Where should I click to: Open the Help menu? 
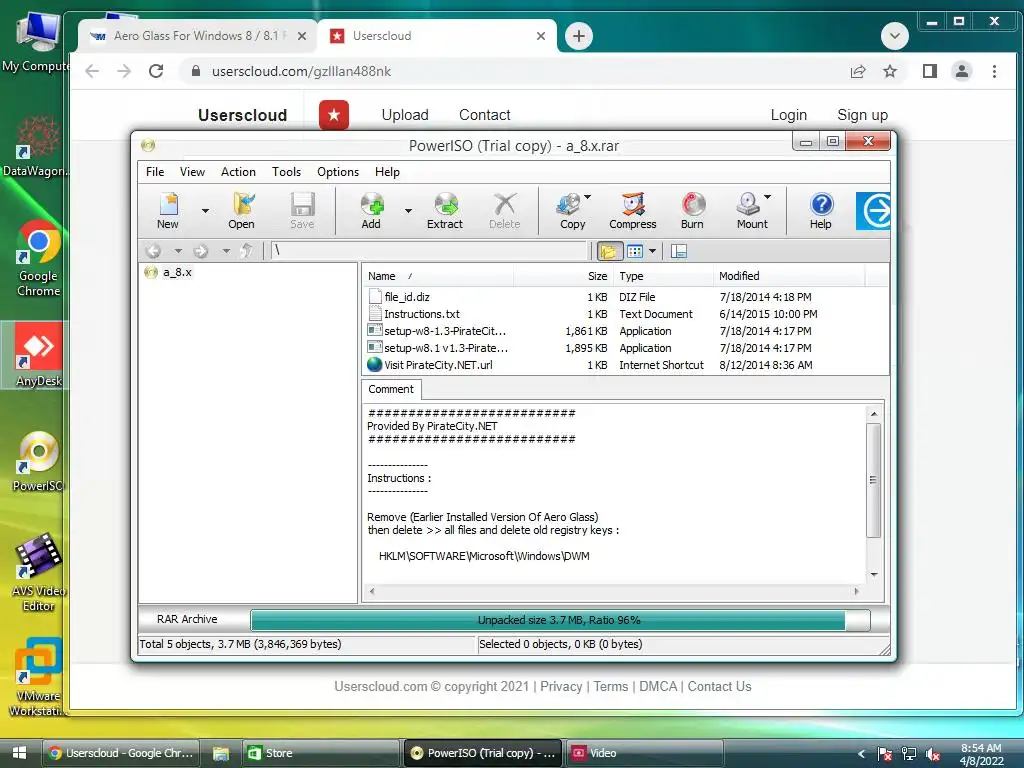pyautogui.click(x=387, y=172)
